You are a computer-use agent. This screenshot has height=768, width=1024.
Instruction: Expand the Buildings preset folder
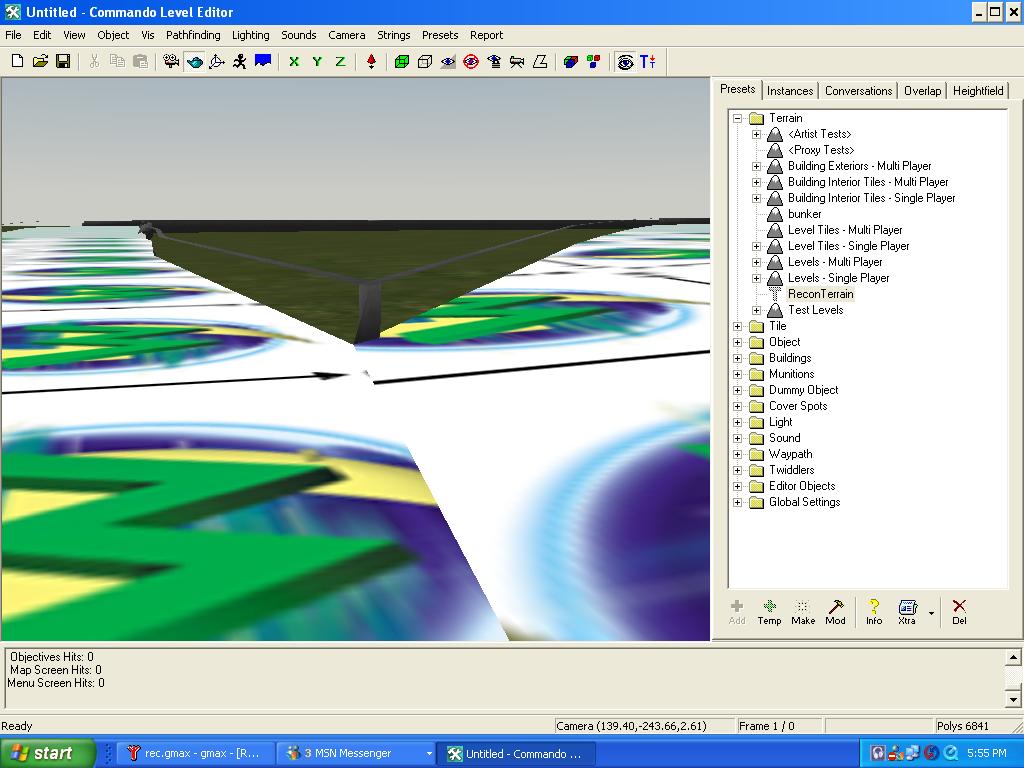[x=738, y=358]
